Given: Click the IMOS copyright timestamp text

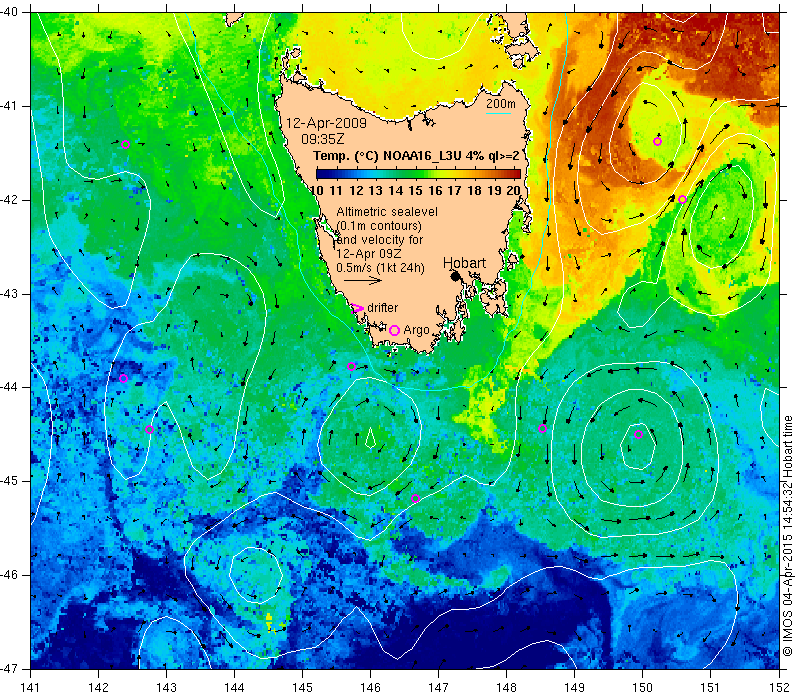Looking at the screenshot, I should (x=788, y=536).
